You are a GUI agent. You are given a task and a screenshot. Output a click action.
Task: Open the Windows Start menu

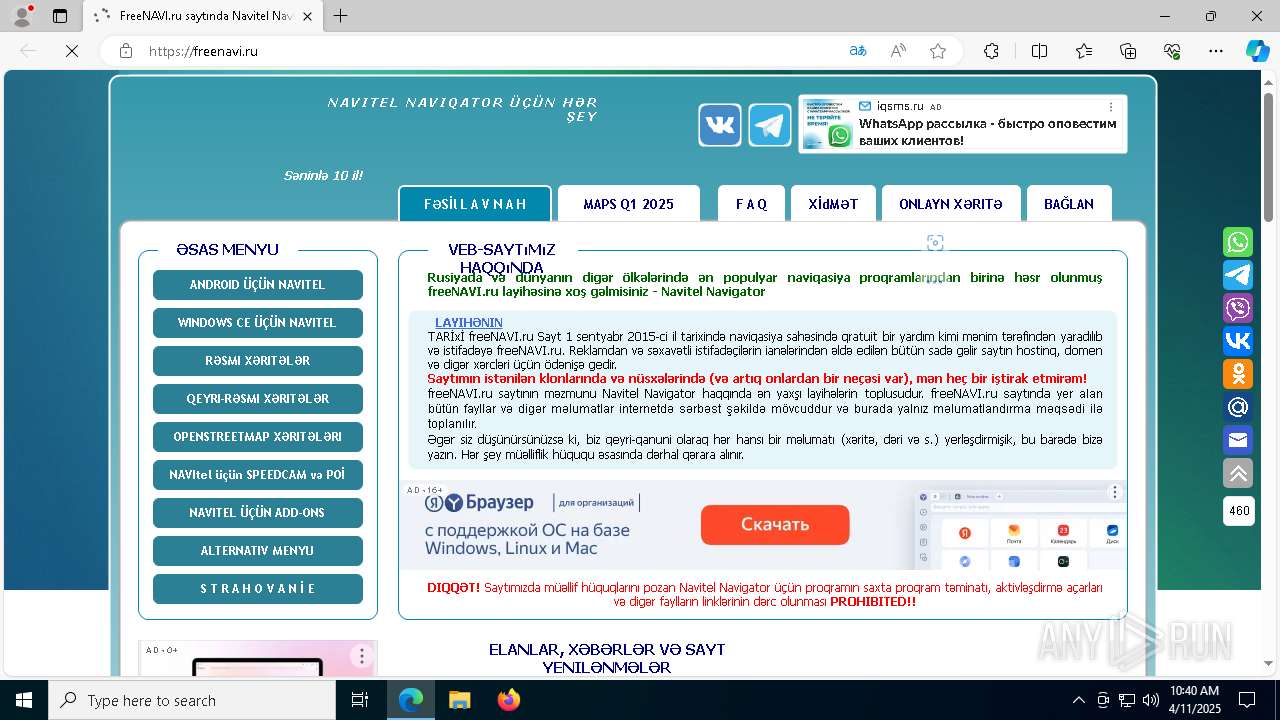(x=23, y=700)
